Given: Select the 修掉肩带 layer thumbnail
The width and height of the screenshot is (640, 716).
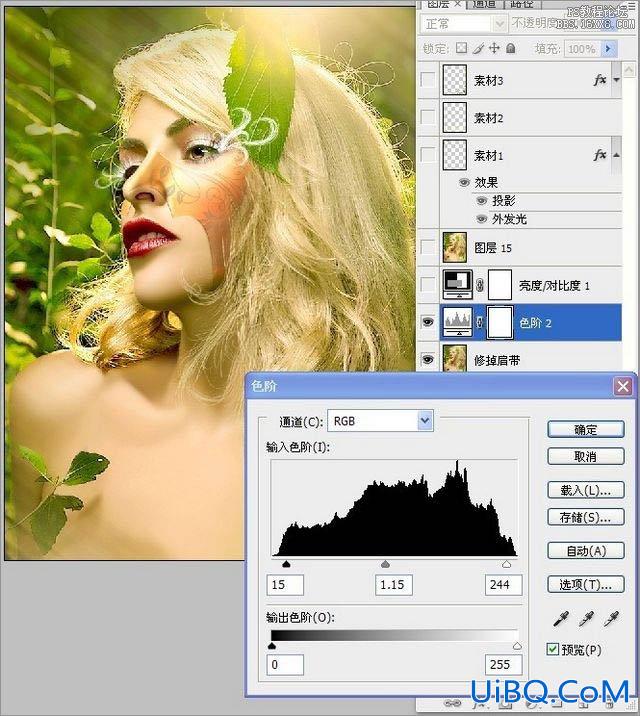Looking at the screenshot, I should [x=455, y=358].
